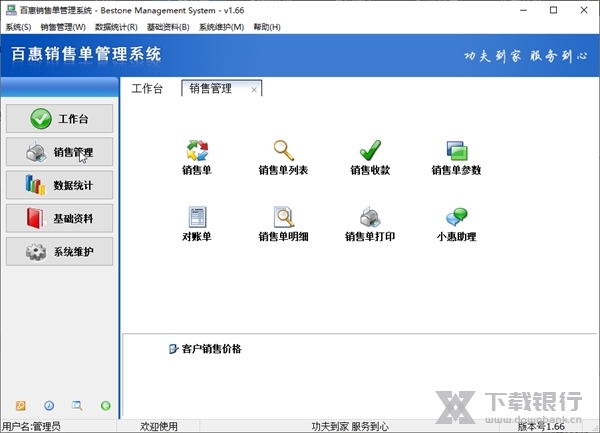Open the 对账单 statement icon
Image resolution: width=600 pixels, height=433 pixels.
(x=197, y=217)
